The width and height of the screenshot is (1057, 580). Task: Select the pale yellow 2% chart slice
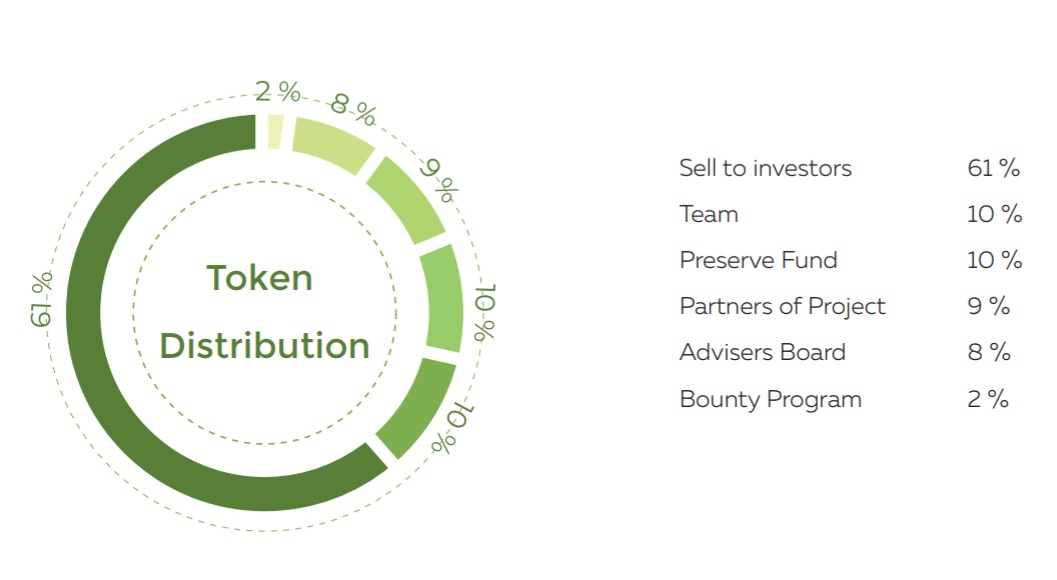point(275,132)
